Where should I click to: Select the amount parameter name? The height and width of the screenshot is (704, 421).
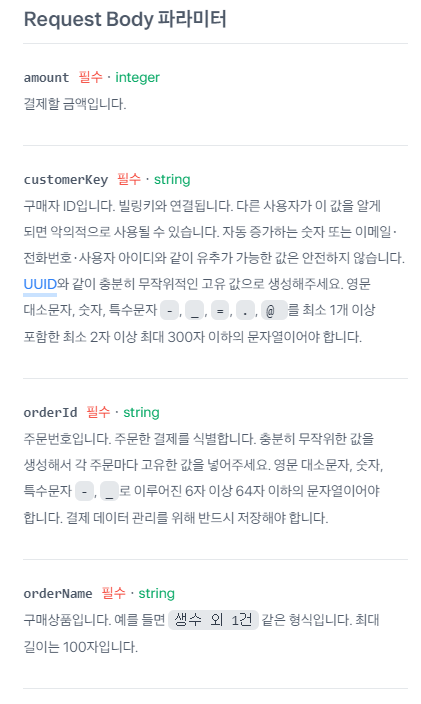46,78
